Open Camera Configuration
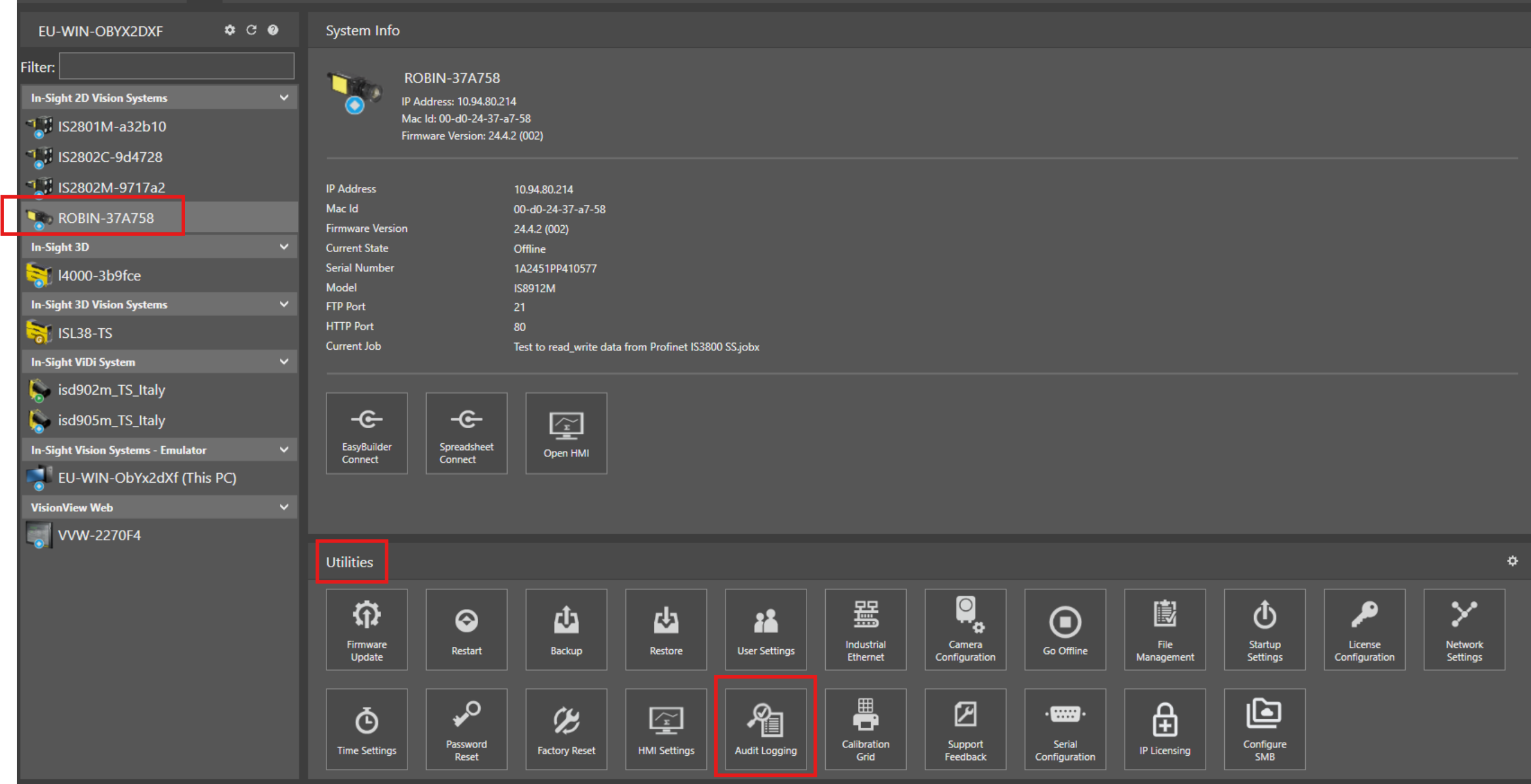 (x=965, y=629)
